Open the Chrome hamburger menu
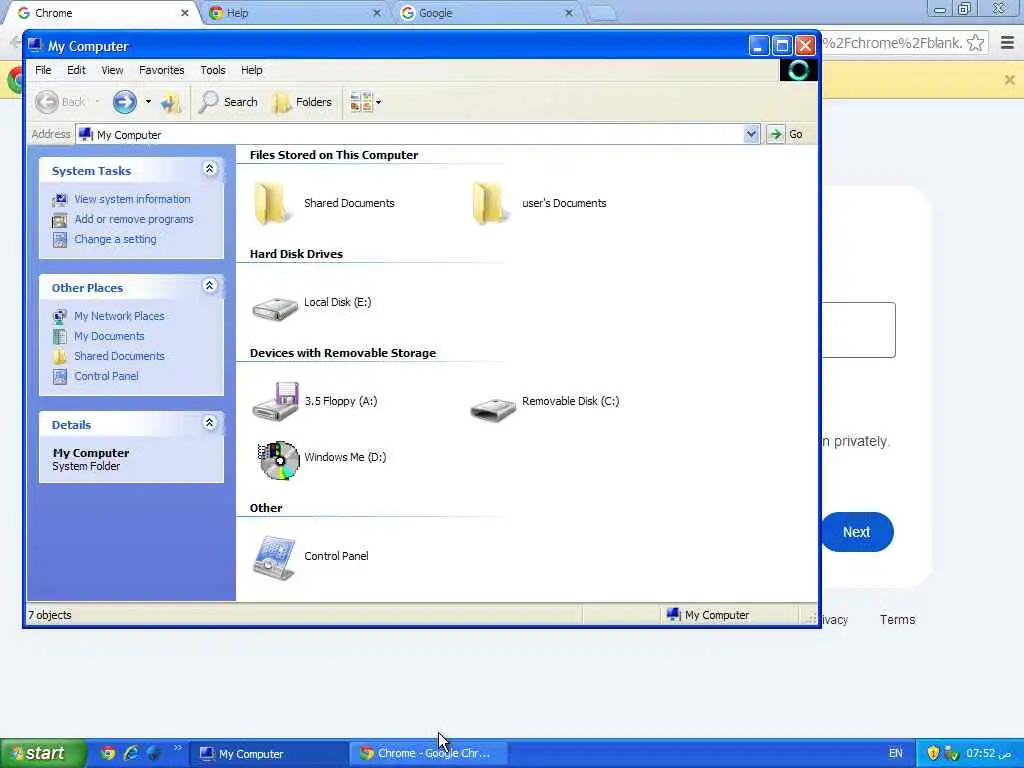 (1008, 43)
